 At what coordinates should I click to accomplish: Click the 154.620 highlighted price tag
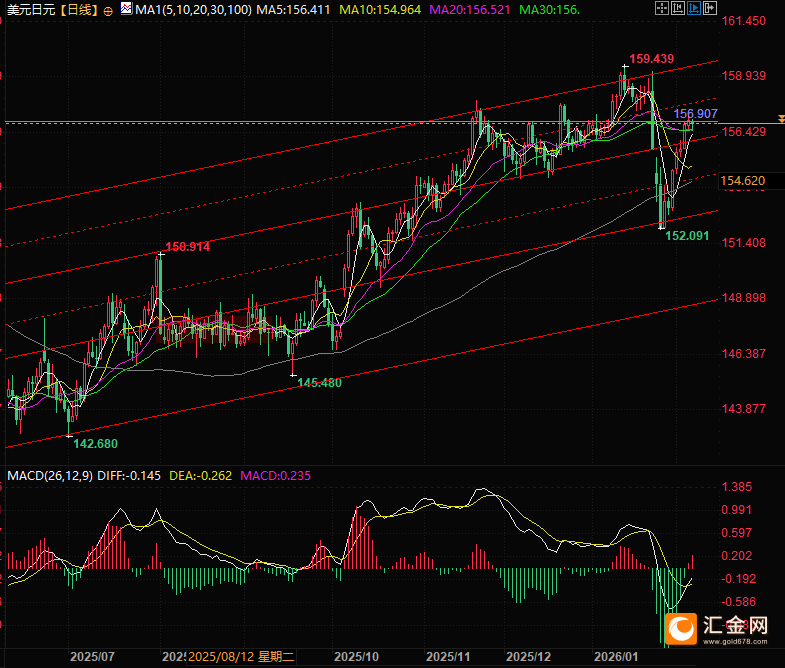tap(743, 181)
